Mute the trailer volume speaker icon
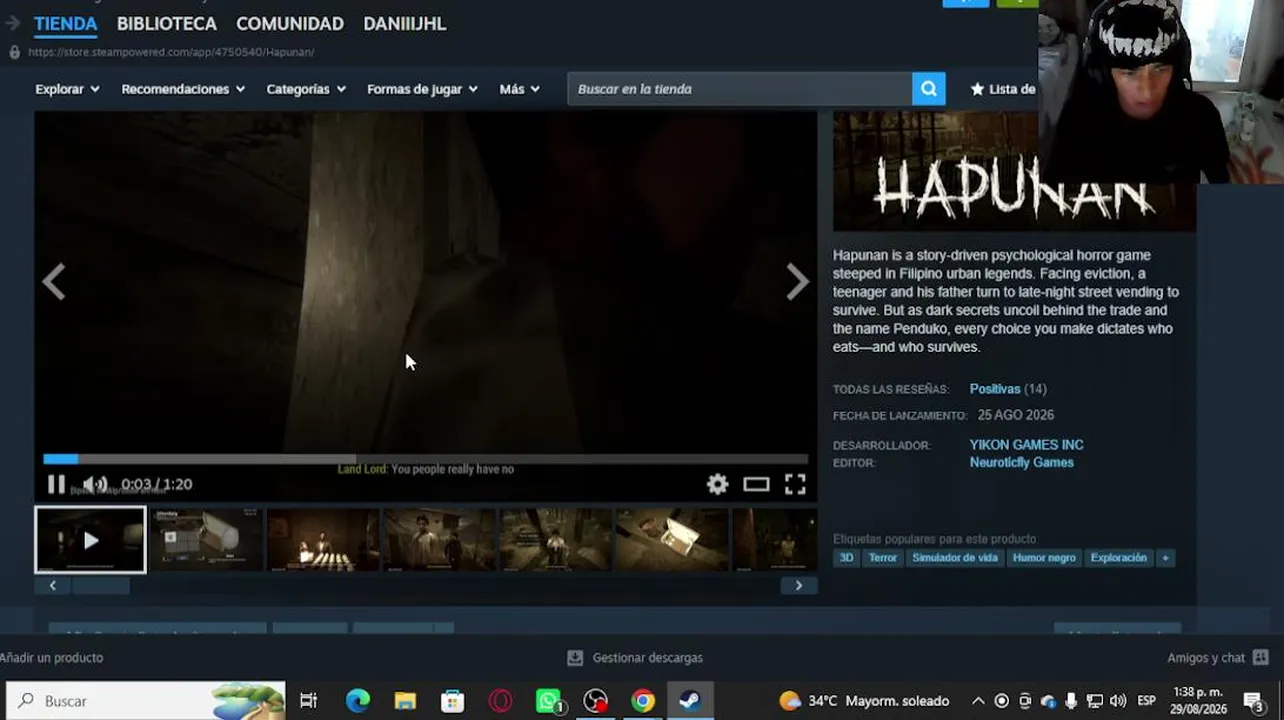This screenshot has width=1284, height=720. 95,485
